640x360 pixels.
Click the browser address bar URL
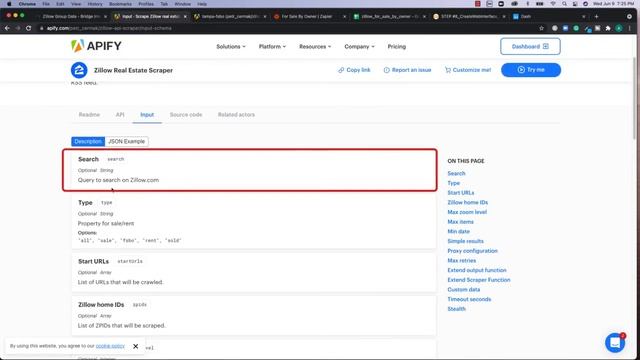[x=109, y=28]
